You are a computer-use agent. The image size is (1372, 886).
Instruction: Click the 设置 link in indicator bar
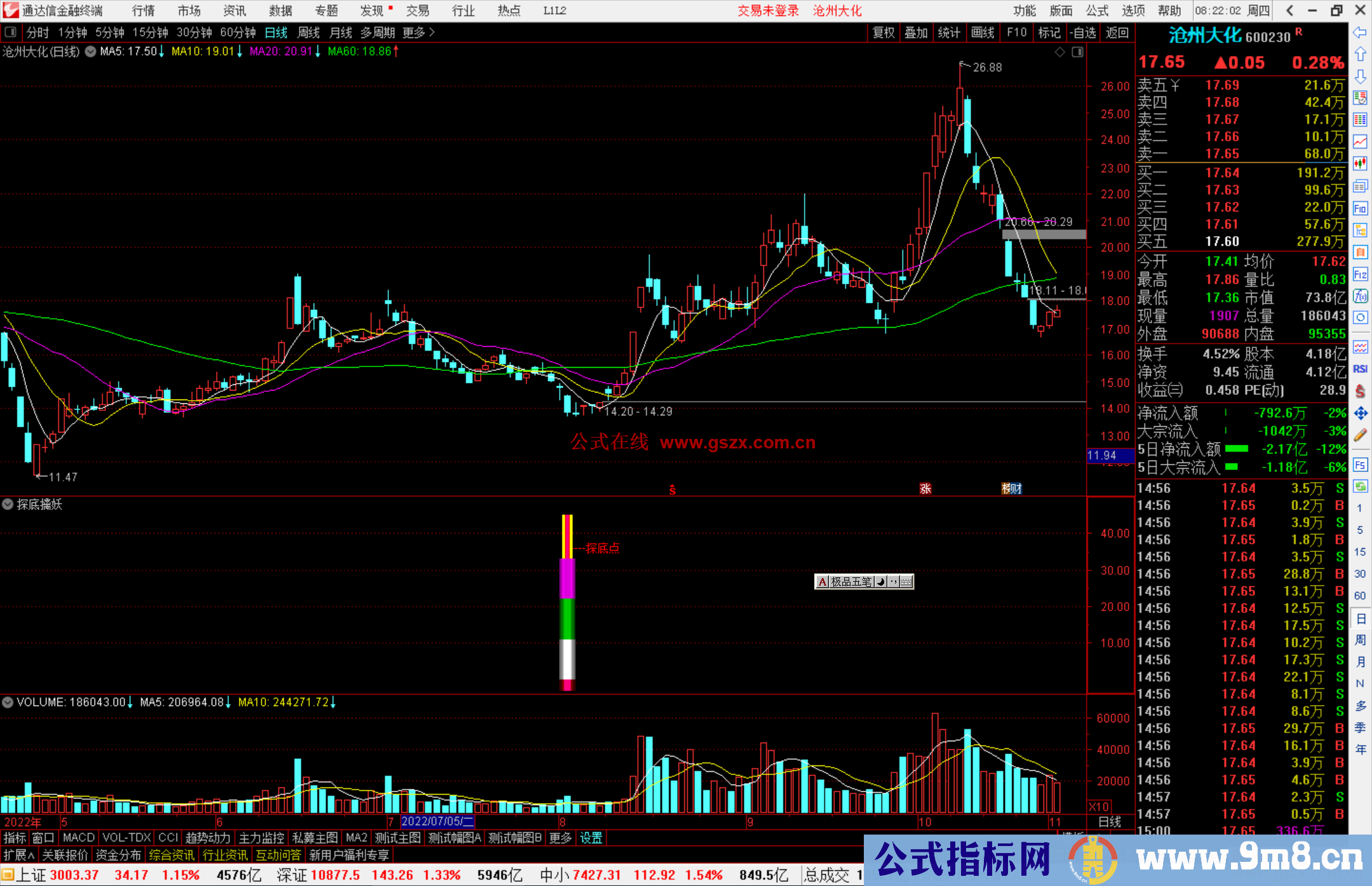(x=591, y=838)
